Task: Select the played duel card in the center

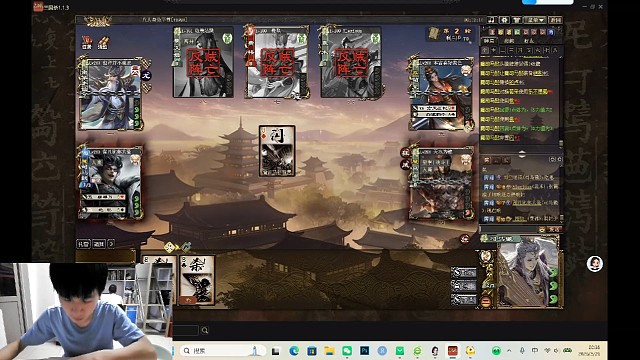Action: 277,151
